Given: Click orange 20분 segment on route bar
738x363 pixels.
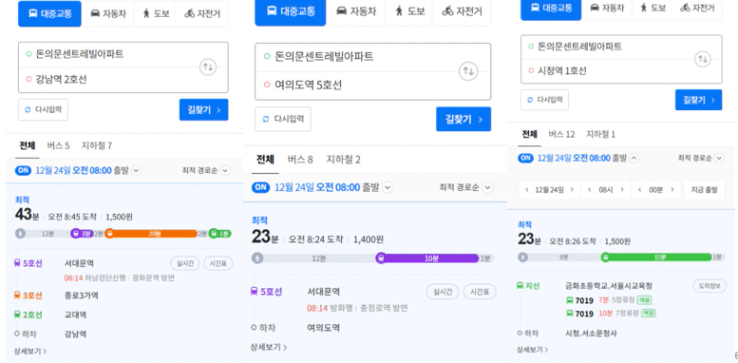Looking at the screenshot, I should [x=154, y=234].
